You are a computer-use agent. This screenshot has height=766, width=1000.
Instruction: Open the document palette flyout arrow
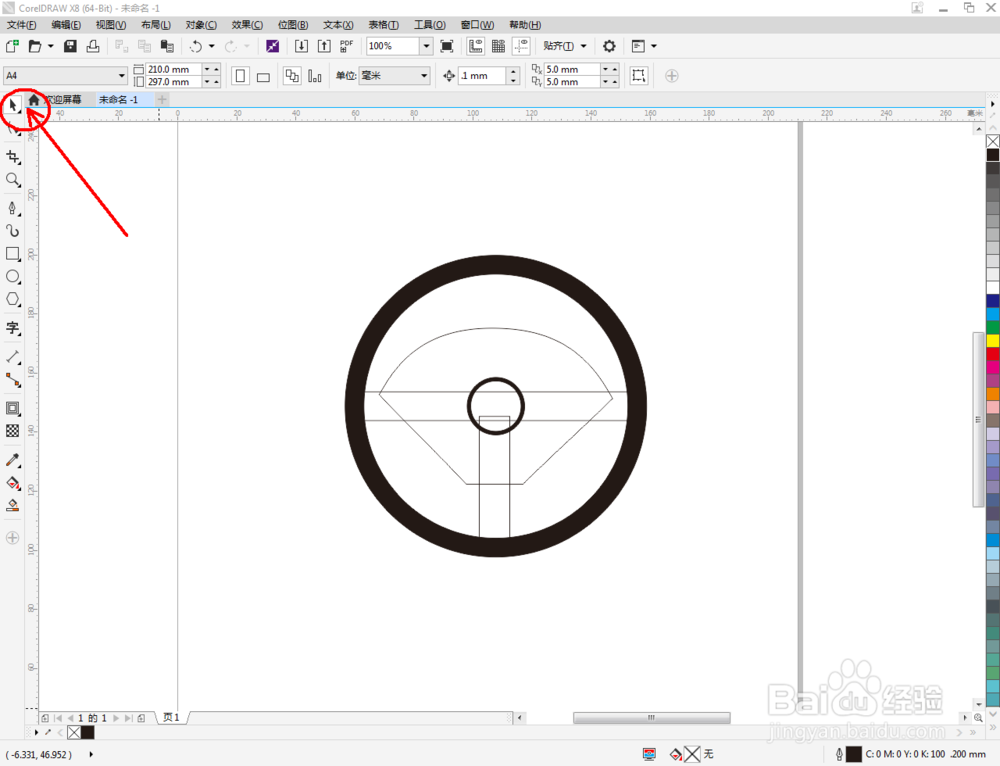37,732
